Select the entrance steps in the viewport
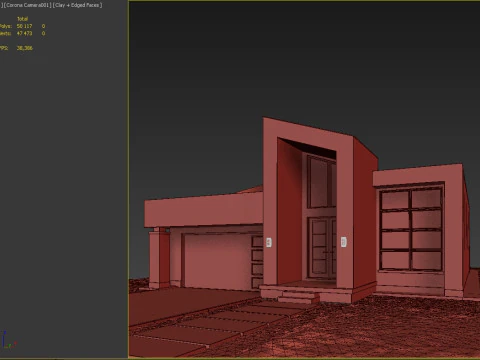 point(298,296)
